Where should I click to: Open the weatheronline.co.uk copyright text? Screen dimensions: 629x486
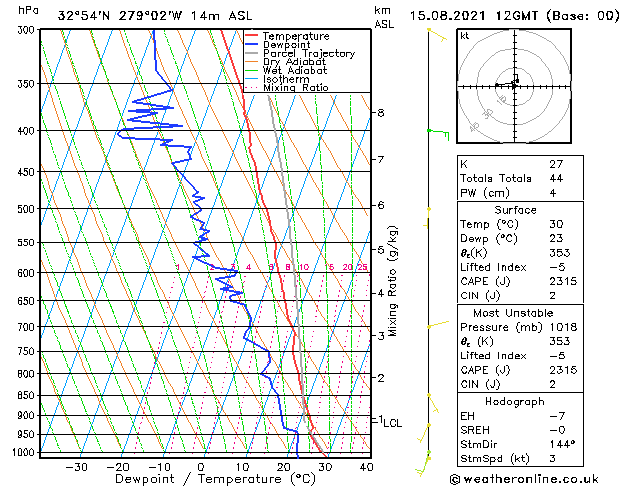pyautogui.click(x=524, y=479)
